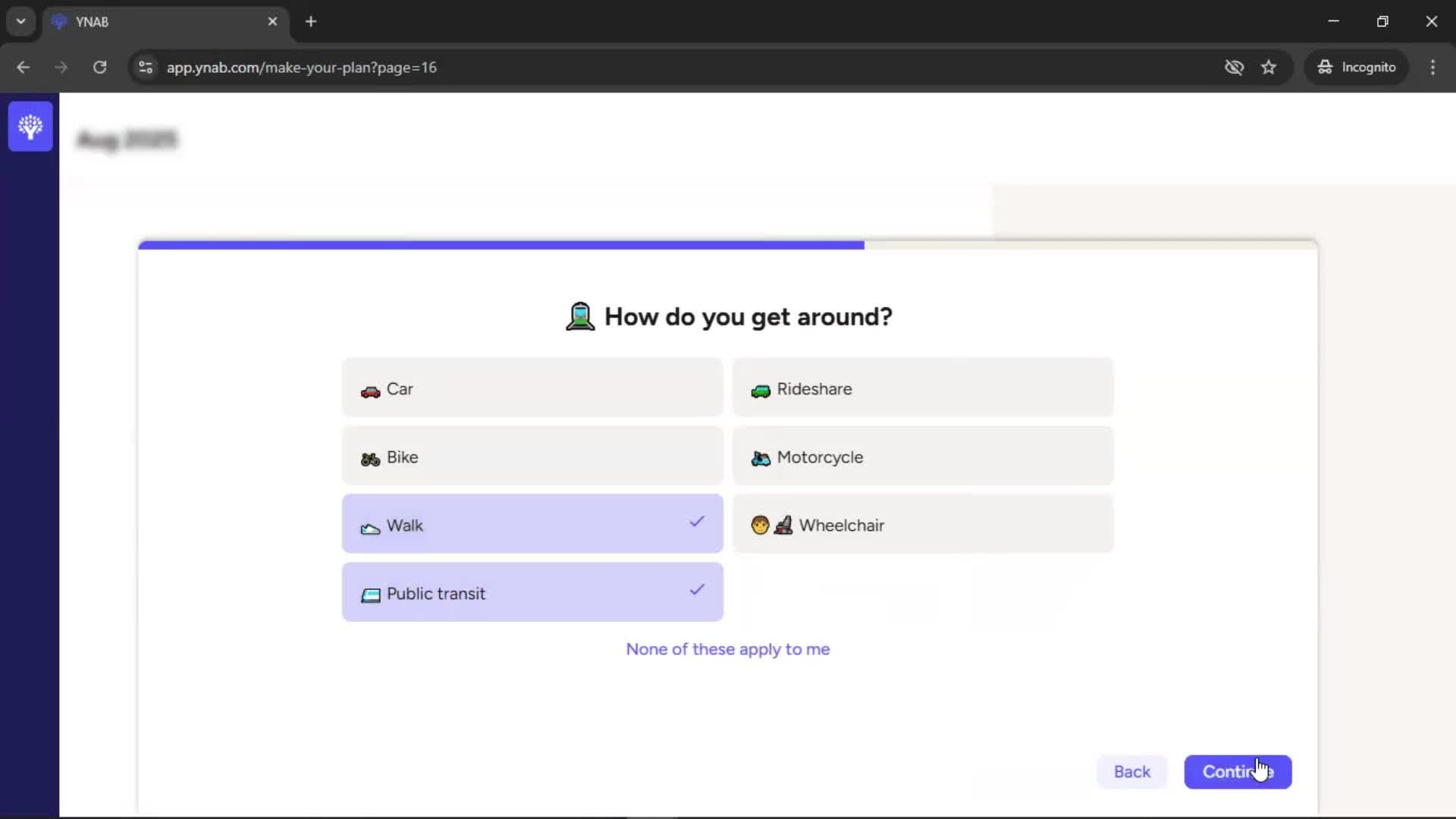Click 'None of these apply to me'
This screenshot has height=819, width=1456.
(728, 649)
